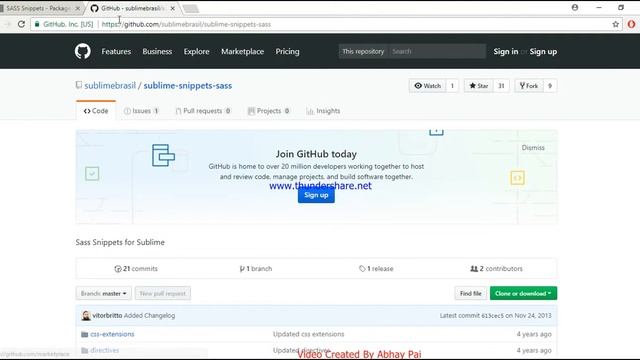Screen dimensions: 640x360
Task: Open stargazers count 31
Action: click(x=501, y=86)
